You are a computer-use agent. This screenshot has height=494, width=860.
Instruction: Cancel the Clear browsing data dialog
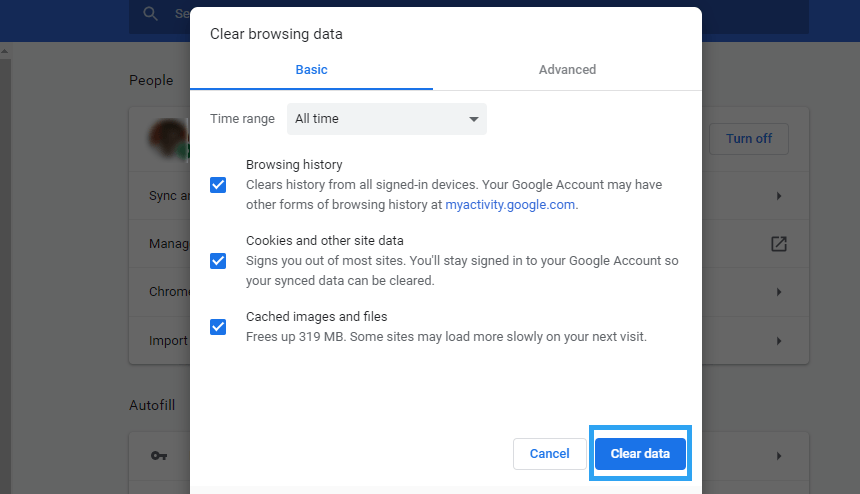tap(549, 454)
